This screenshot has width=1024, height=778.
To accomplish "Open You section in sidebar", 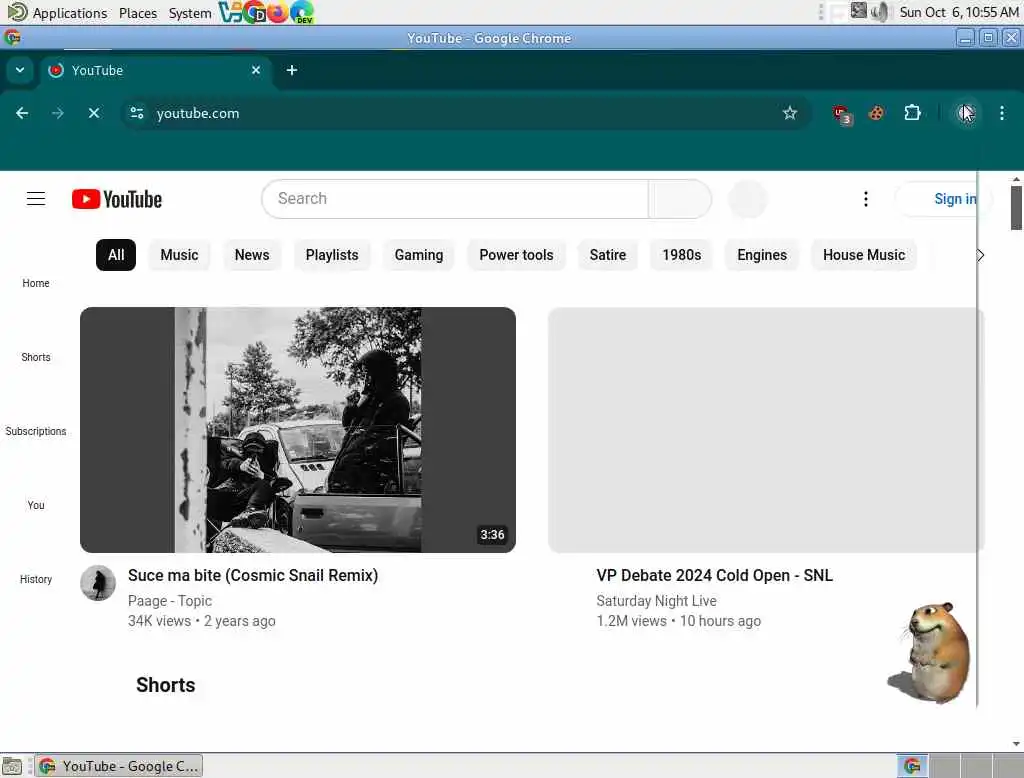I will point(36,505).
